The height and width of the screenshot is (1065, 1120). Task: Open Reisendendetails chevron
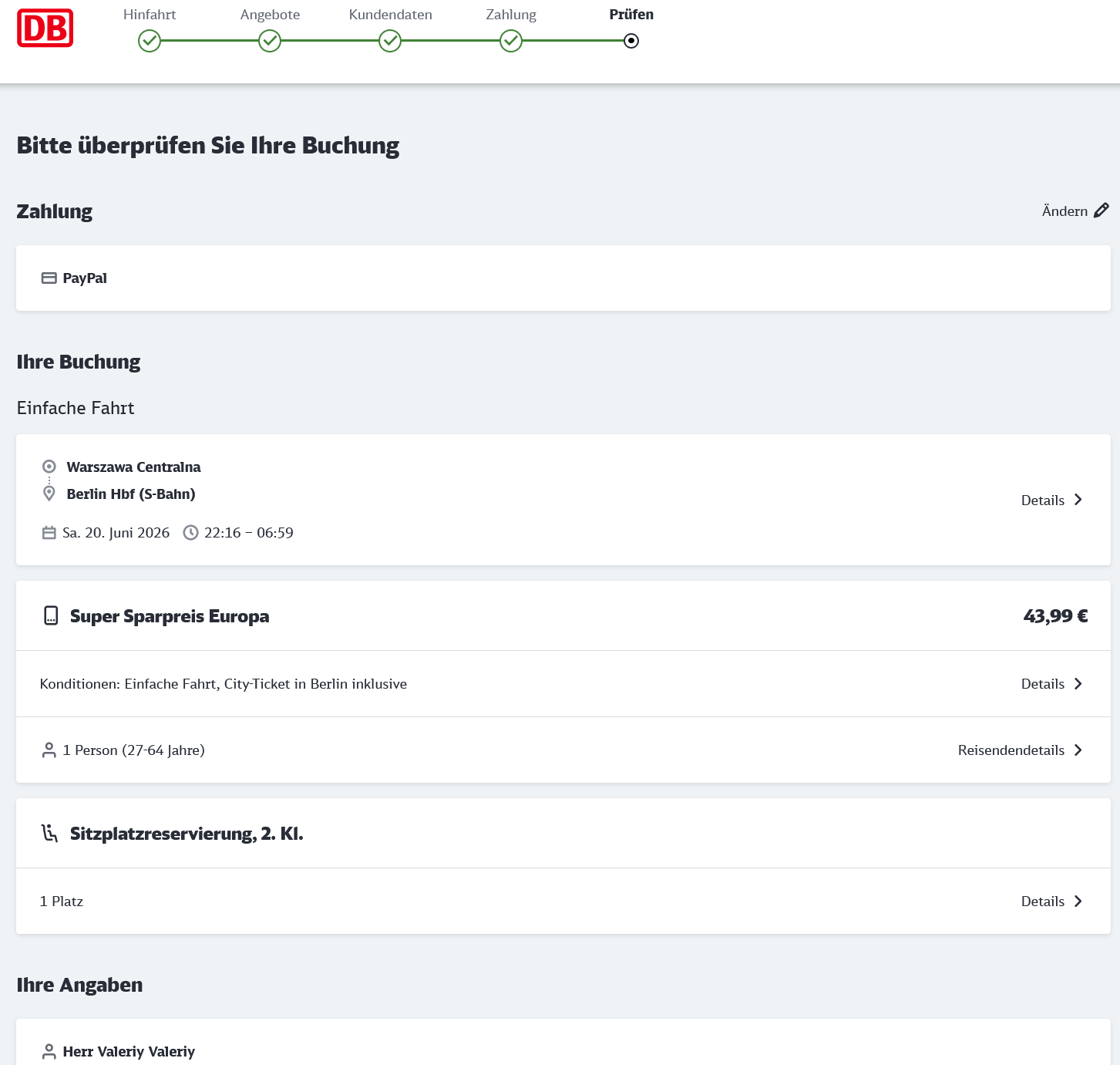coord(1078,750)
